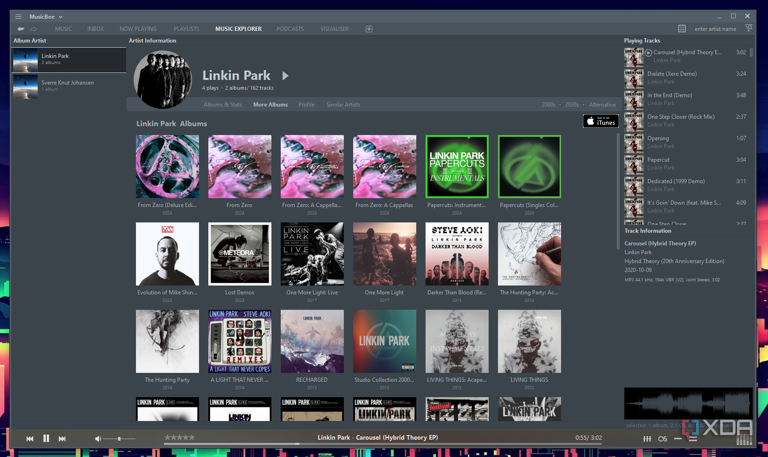768x457 pixels.
Task: Open the Albums & Stats section
Action: (223, 104)
